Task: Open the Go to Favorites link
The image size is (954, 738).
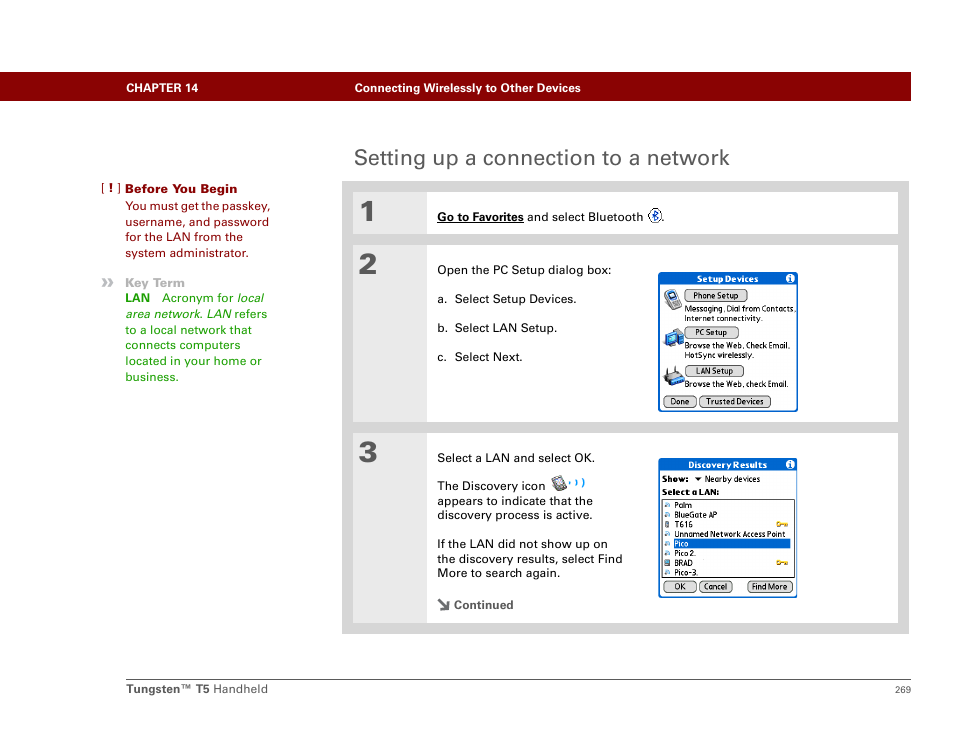Action: pos(480,217)
